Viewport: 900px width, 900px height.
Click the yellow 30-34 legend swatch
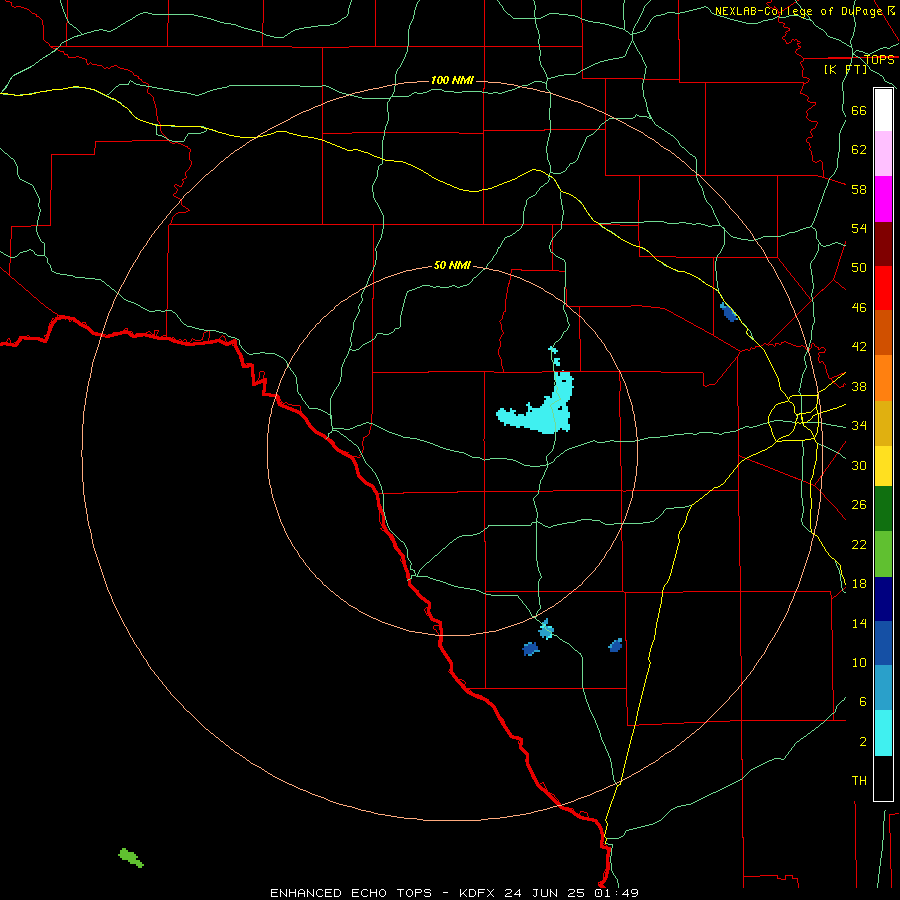pos(883,466)
